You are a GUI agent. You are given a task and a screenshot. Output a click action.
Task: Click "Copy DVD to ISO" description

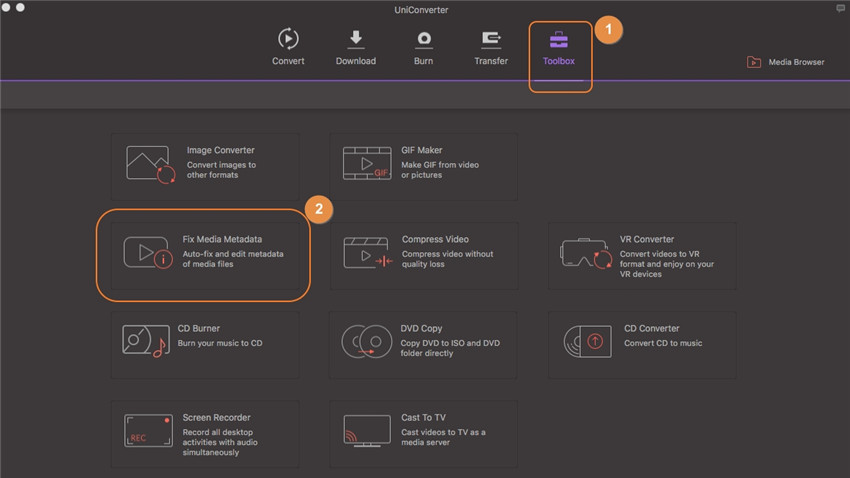click(x=450, y=348)
